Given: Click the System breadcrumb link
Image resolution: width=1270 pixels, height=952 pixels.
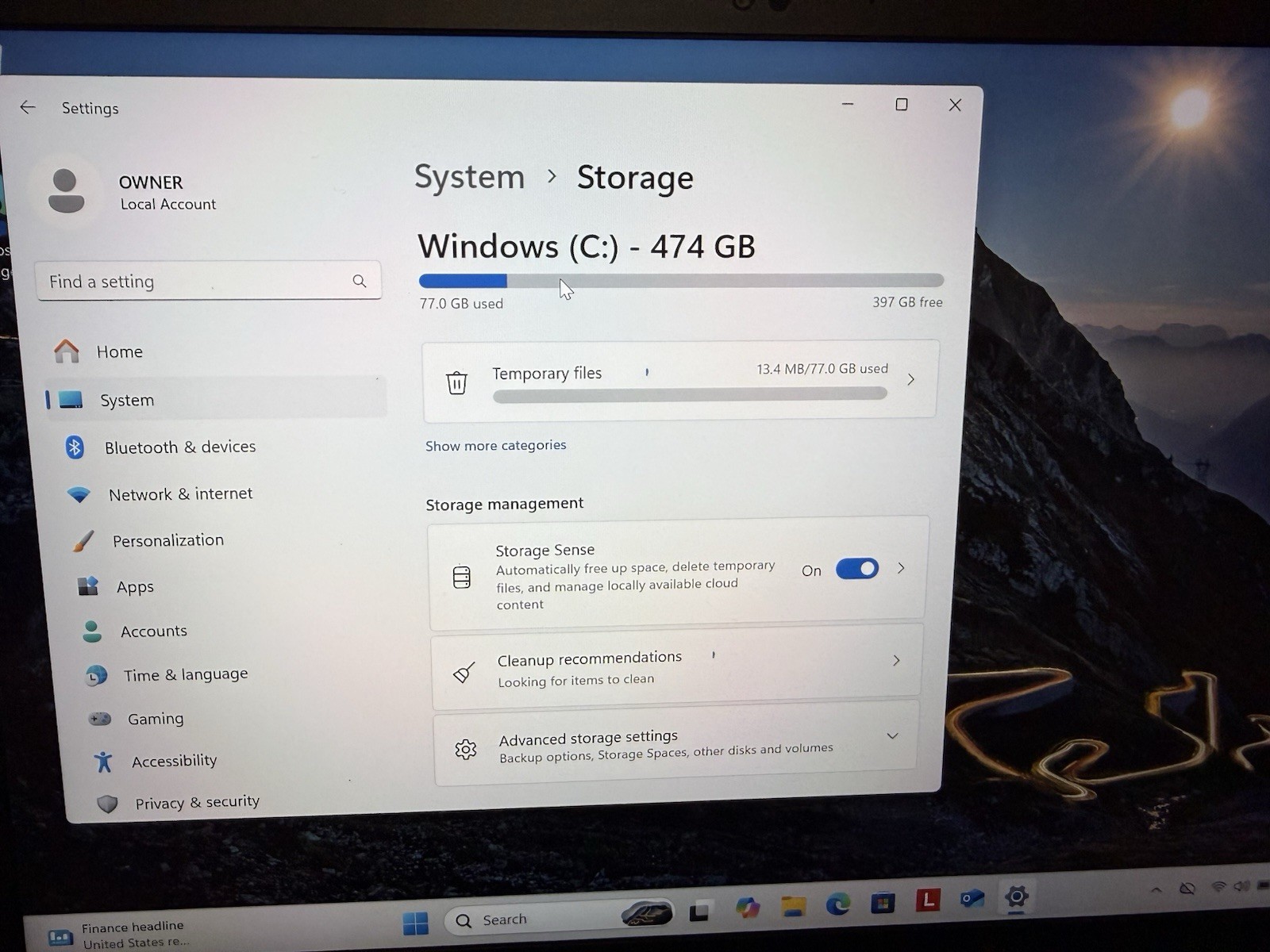Looking at the screenshot, I should click(469, 177).
